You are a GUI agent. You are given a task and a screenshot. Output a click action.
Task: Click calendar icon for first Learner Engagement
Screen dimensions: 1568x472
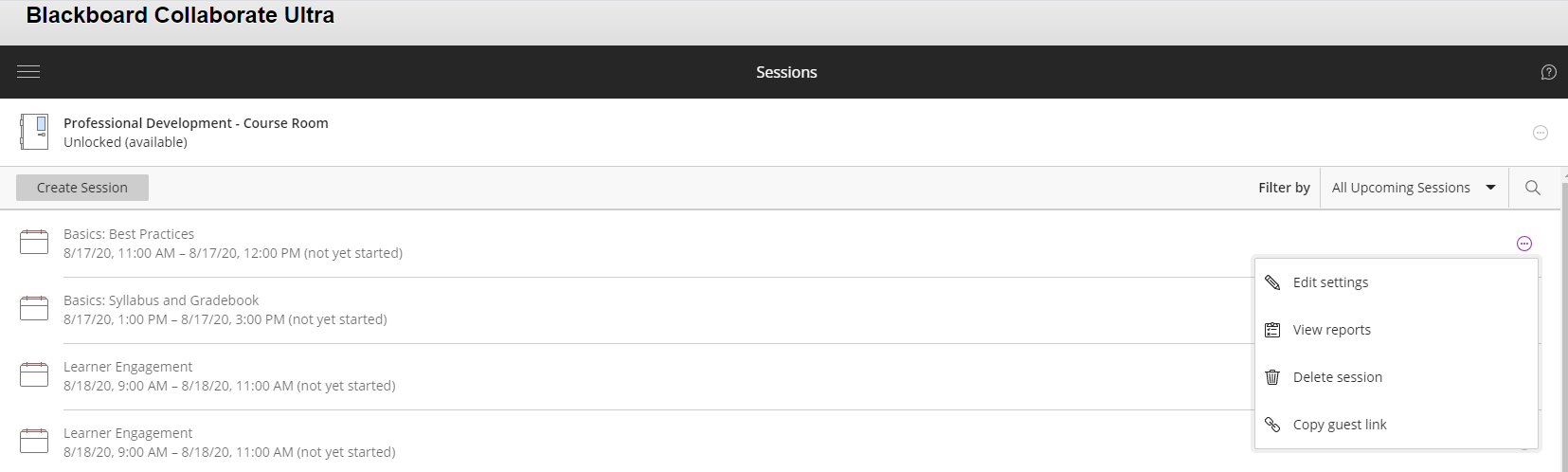tap(34, 375)
